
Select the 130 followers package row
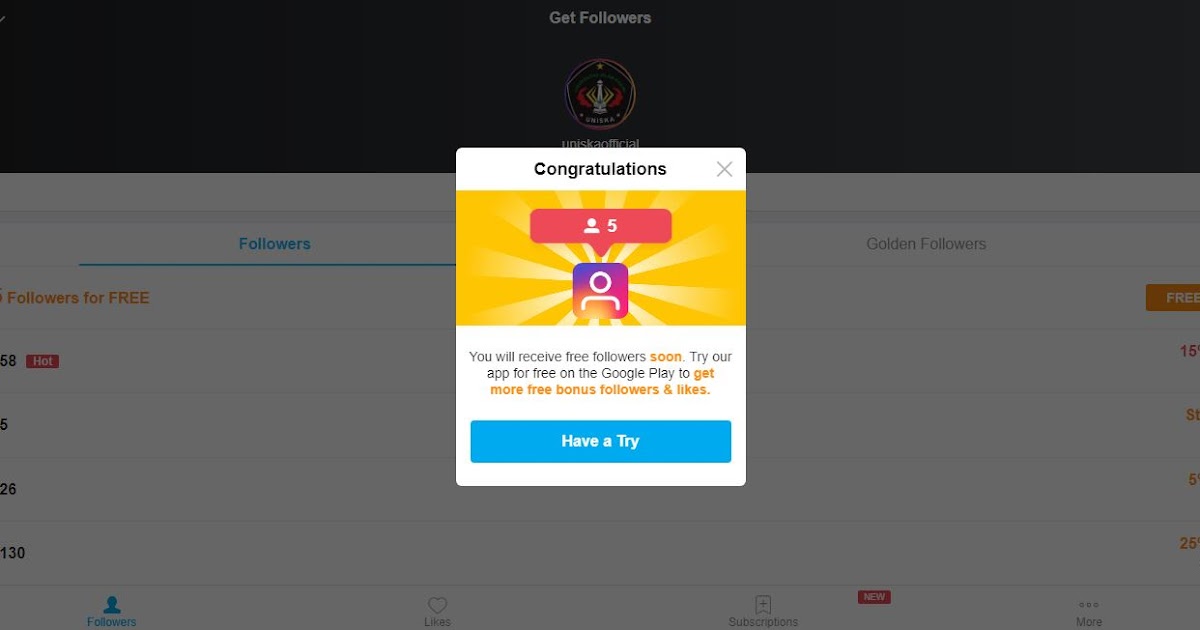tap(600, 553)
